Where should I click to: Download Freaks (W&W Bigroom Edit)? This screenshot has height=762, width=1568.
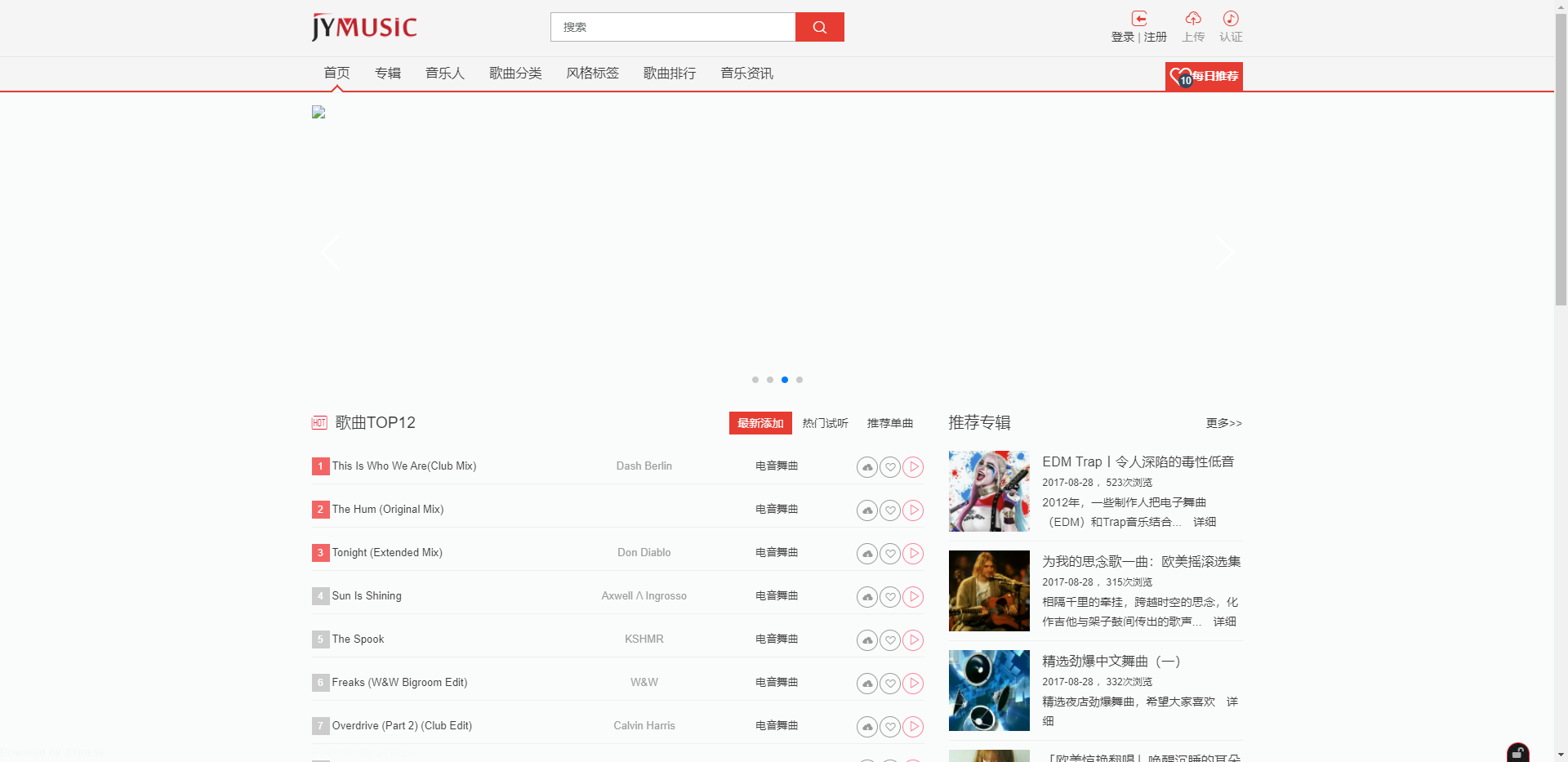click(x=867, y=684)
